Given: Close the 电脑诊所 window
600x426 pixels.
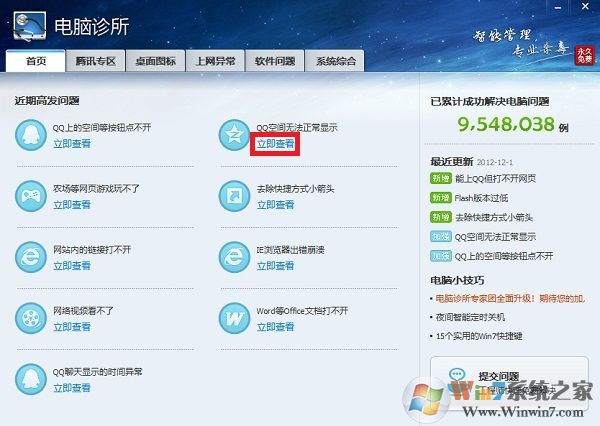Looking at the screenshot, I should 585,7.
